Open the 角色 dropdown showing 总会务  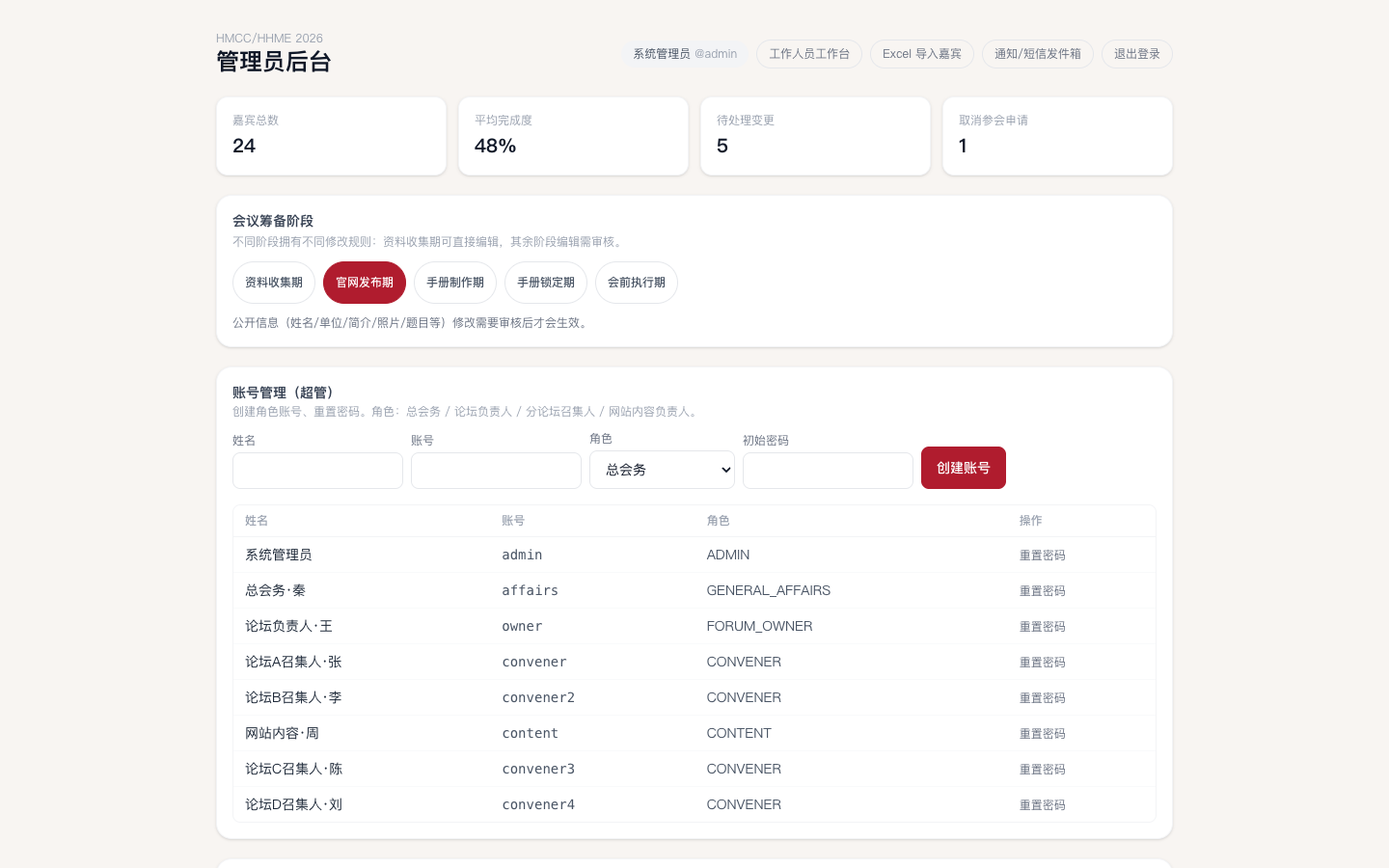click(662, 470)
